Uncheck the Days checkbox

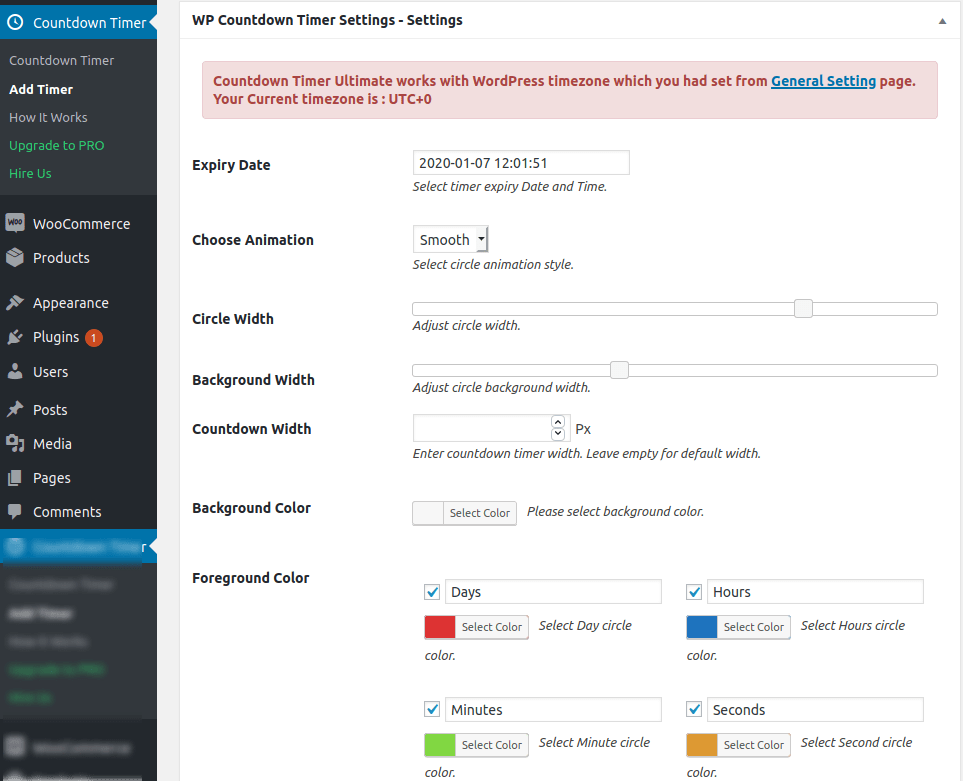click(x=432, y=591)
